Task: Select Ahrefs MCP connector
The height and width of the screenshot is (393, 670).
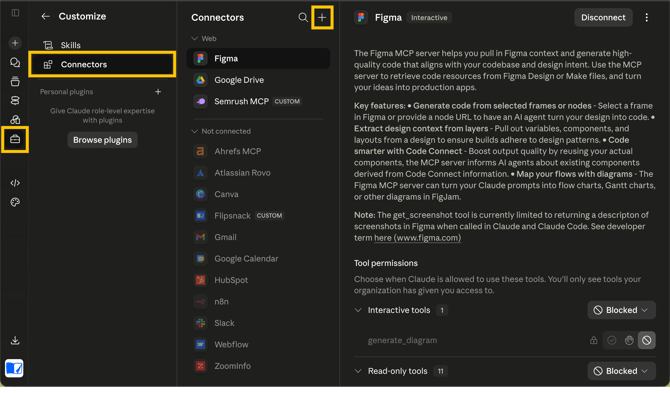Action: [x=258, y=151]
